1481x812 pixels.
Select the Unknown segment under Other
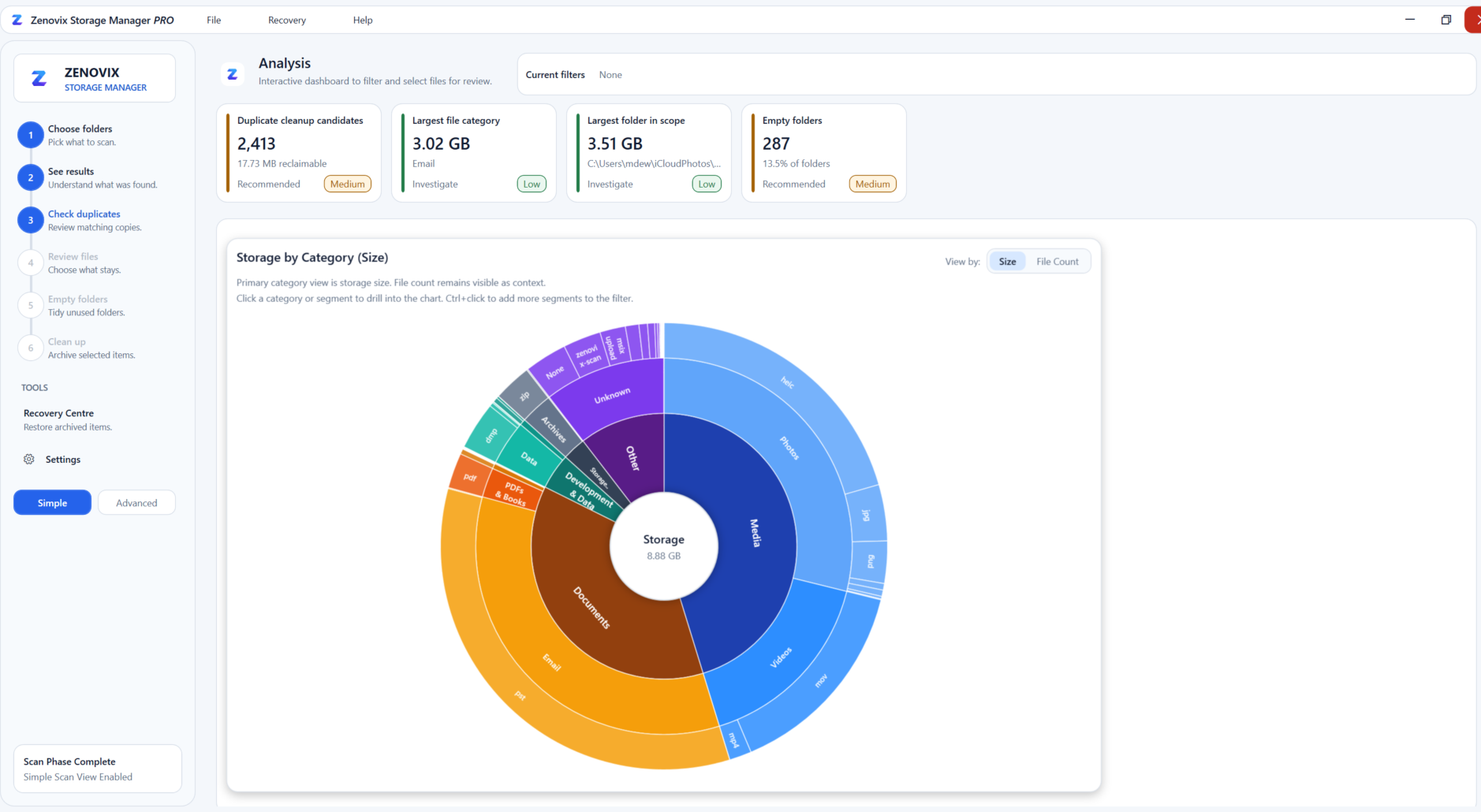(612, 395)
